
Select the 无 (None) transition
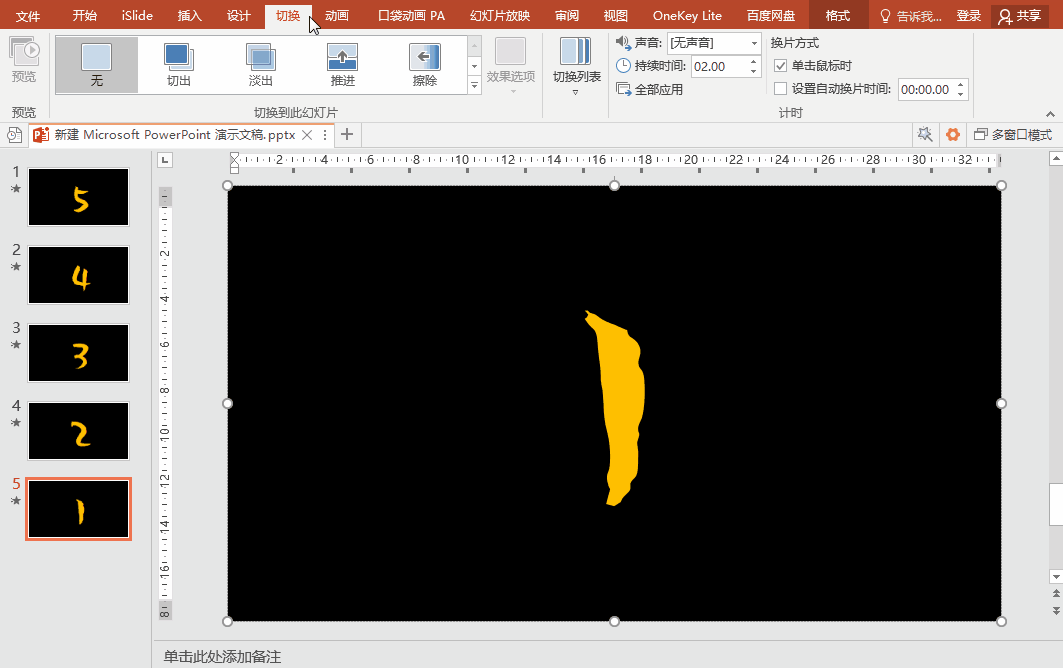click(x=97, y=65)
